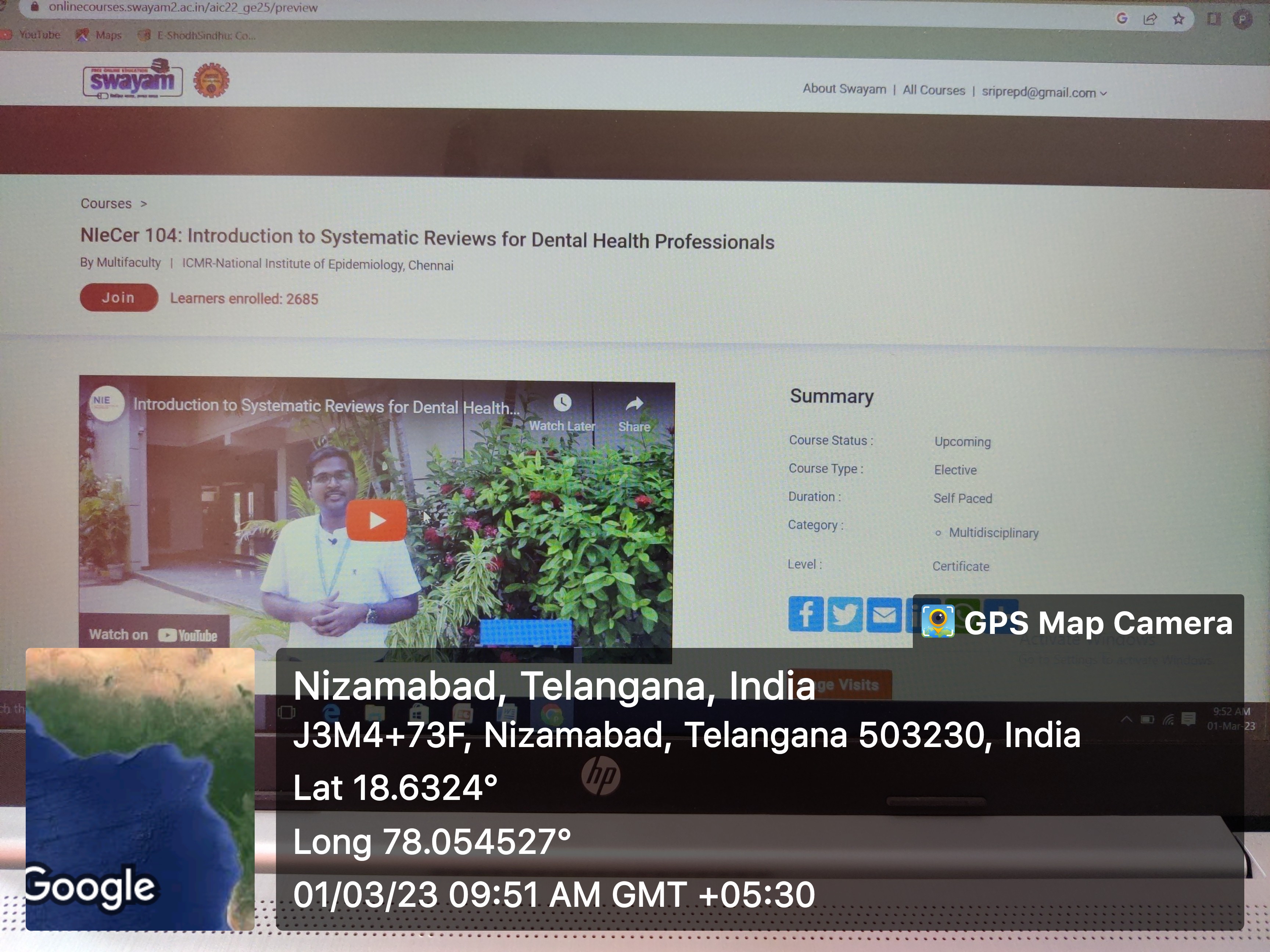The image size is (1270, 952).
Task: Open All Courses page
Action: click(x=933, y=90)
